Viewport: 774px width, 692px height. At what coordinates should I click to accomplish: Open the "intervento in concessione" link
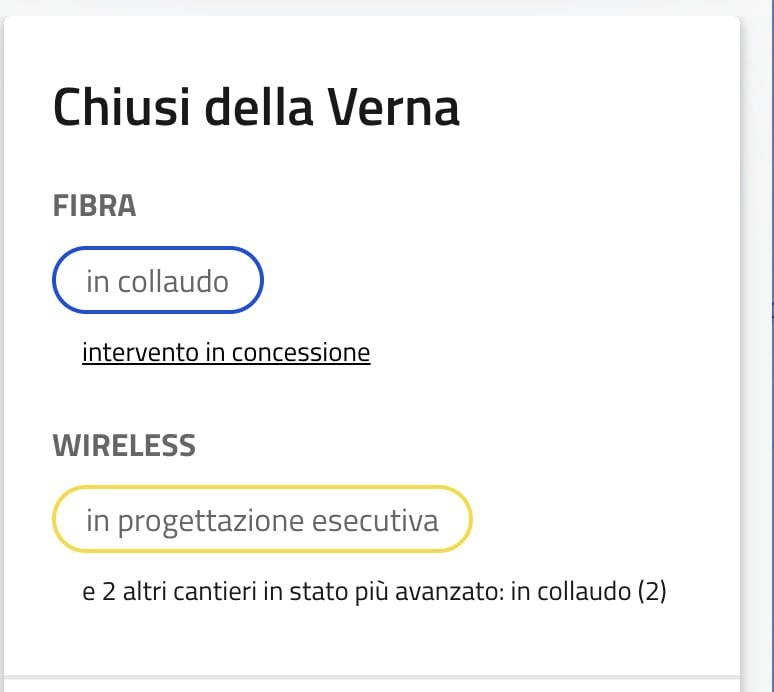coord(226,353)
